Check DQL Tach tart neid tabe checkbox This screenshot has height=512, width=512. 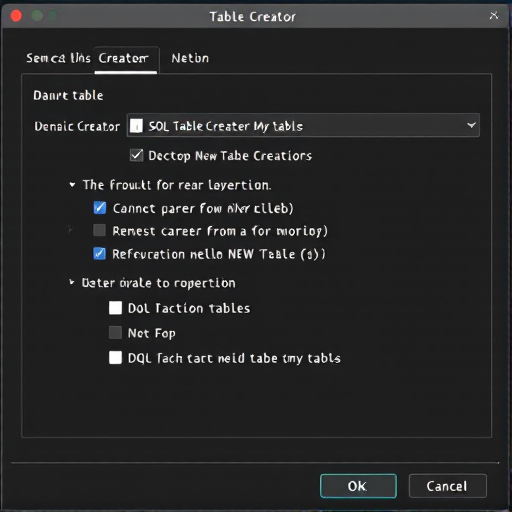pos(115,358)
